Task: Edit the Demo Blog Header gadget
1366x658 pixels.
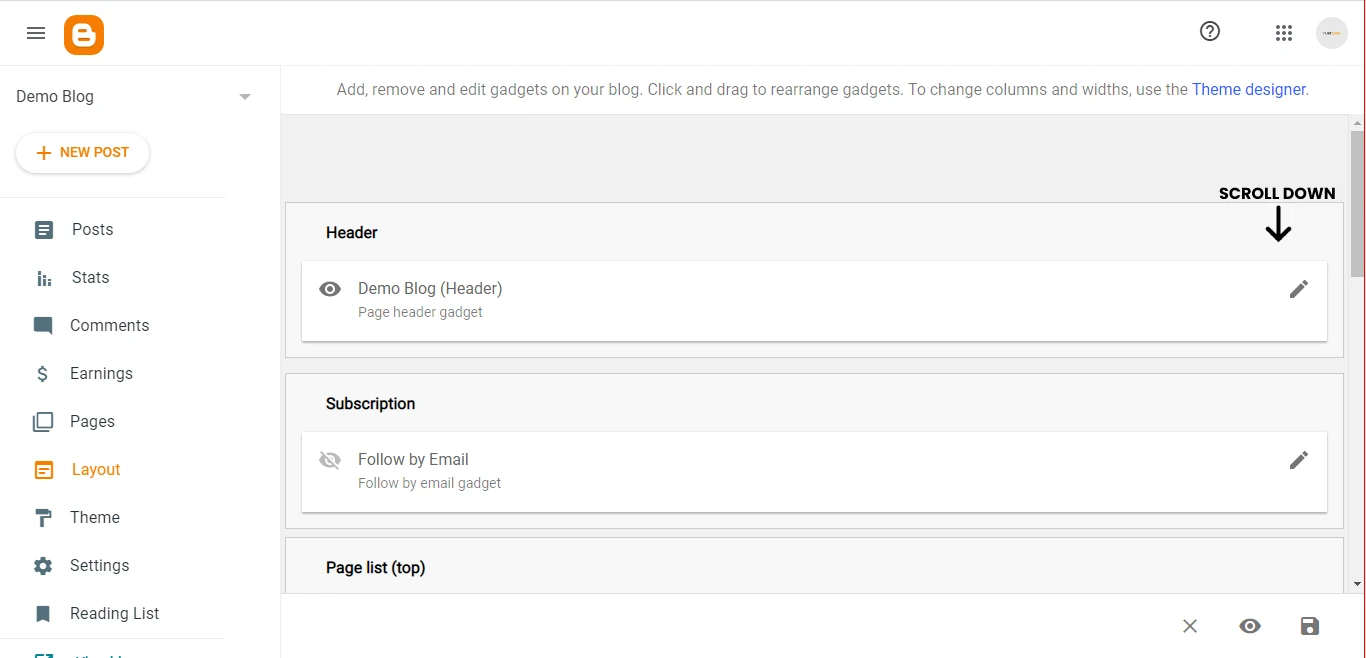Action: click(x=1298, y=289)
